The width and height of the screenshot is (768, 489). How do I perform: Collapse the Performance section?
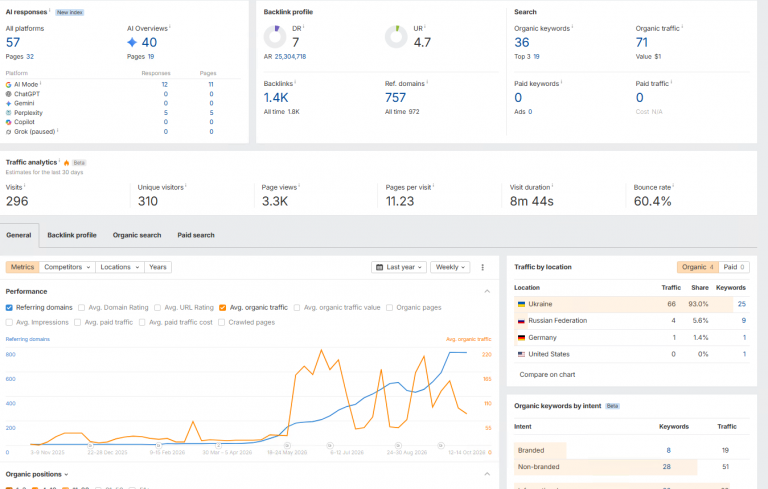[487, 292]
